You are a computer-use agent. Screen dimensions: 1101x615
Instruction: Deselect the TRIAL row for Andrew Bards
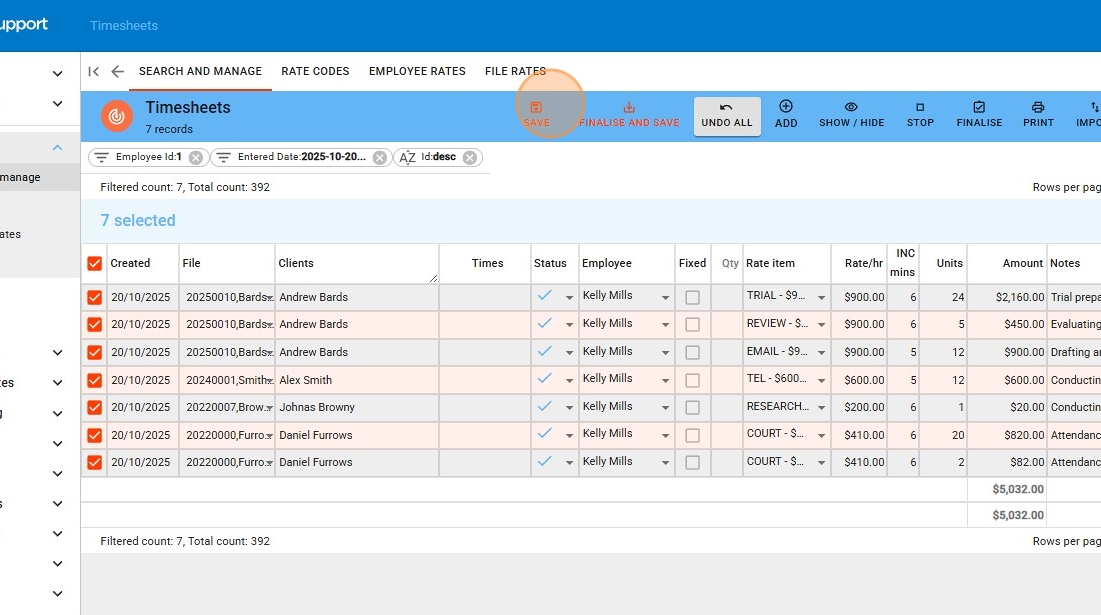point(95,298)
